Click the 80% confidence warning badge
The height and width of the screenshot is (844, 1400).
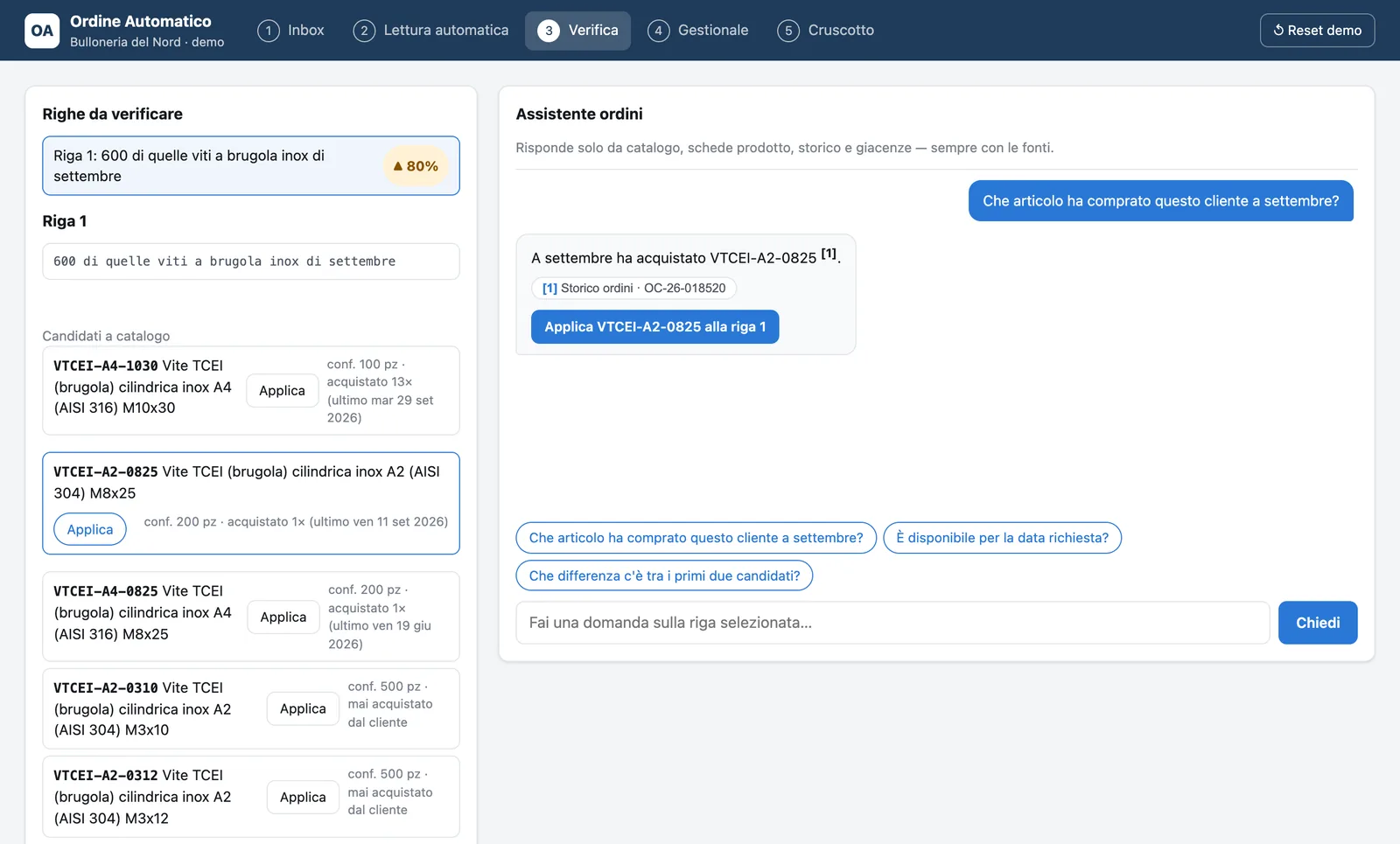point(416,166)
